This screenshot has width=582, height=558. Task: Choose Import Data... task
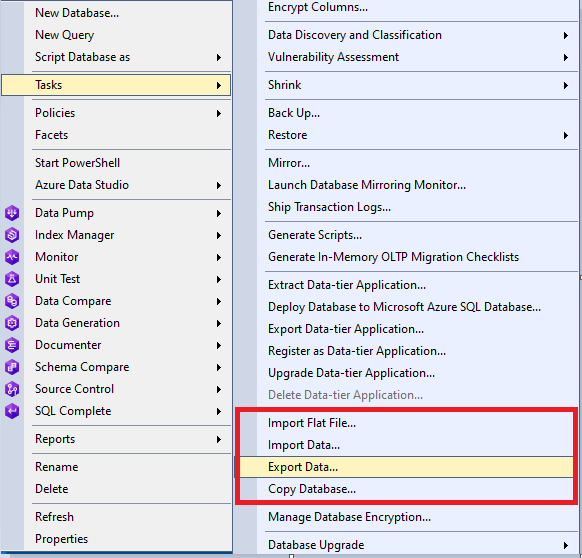click(x=304, y=445)
